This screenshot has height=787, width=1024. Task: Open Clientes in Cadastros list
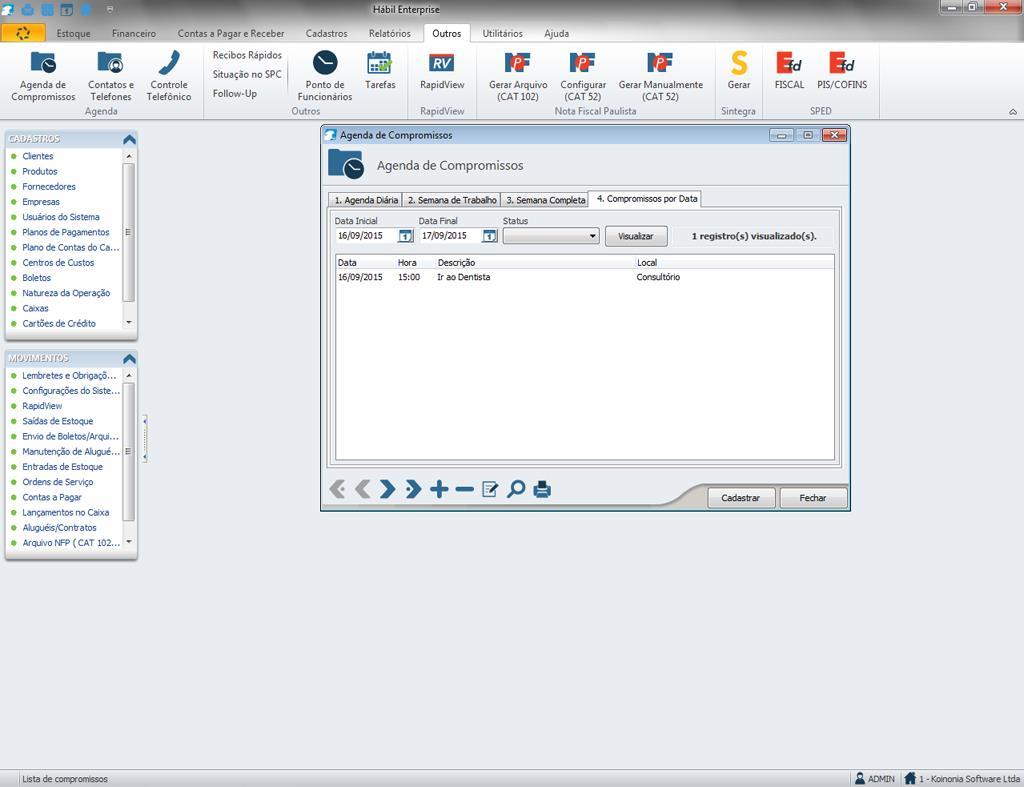[x=38, y=156]
